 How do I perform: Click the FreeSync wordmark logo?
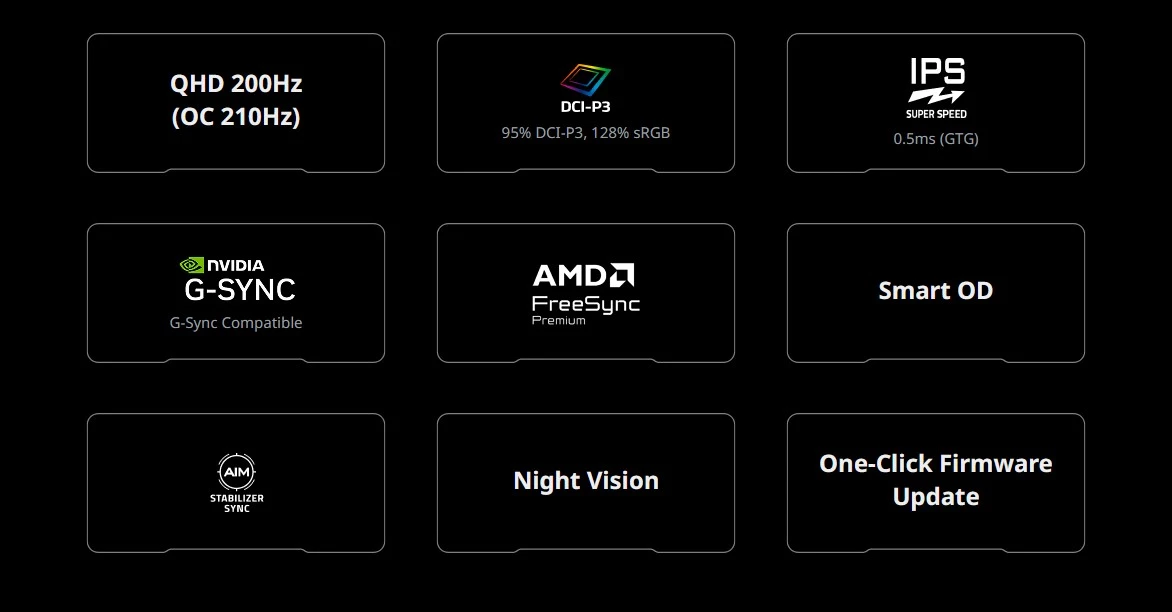pos(586,303)
